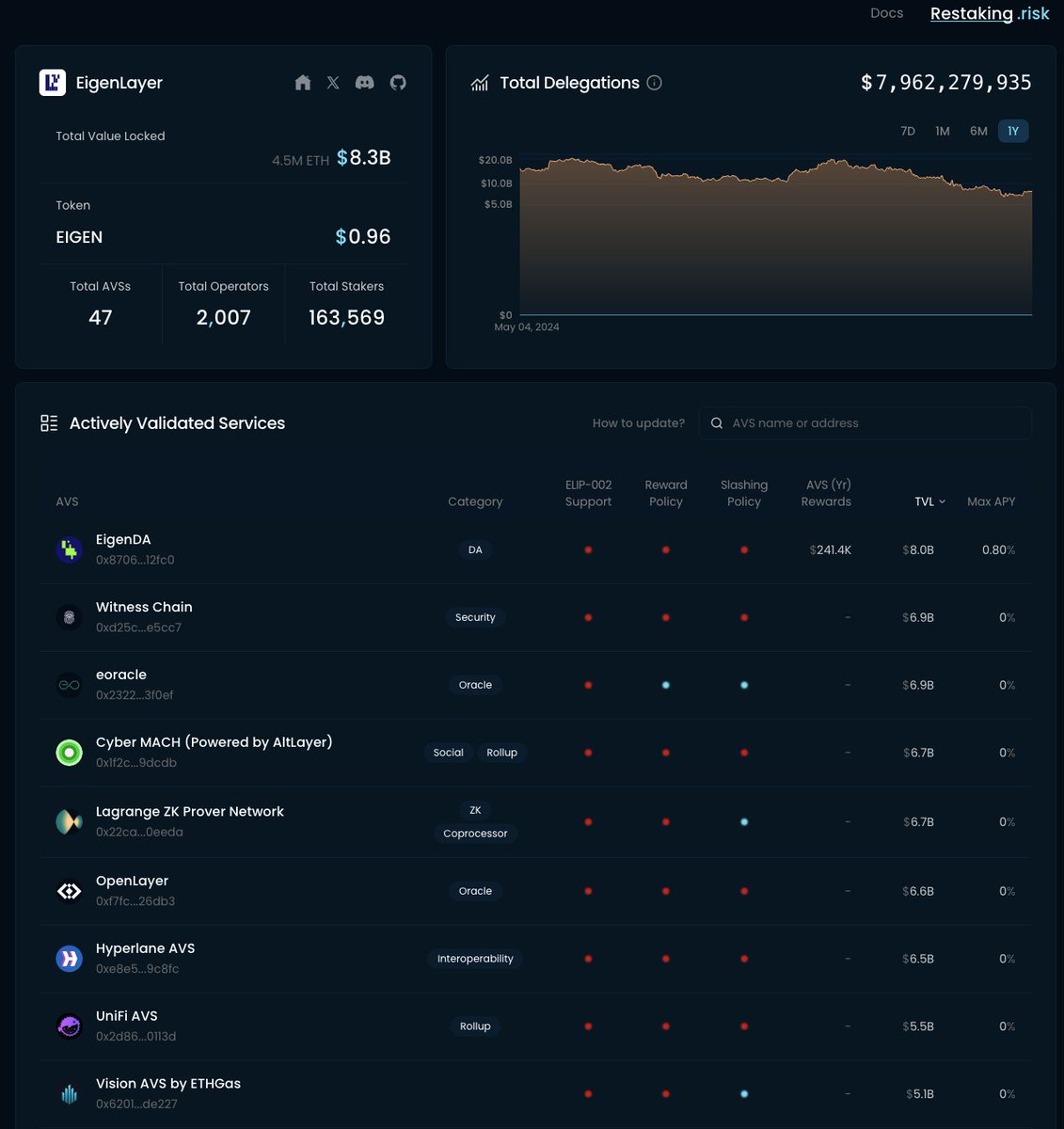Click the $241.4K rewards value

[x=831, y=549]
